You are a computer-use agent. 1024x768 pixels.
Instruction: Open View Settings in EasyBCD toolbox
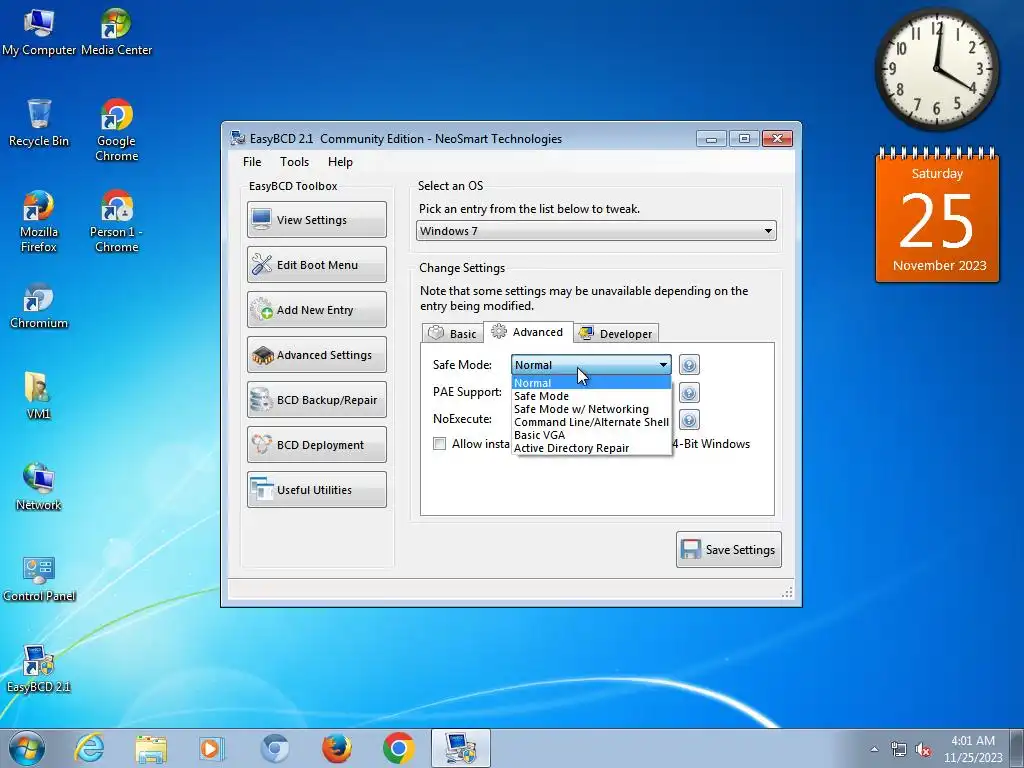(317, 219)
